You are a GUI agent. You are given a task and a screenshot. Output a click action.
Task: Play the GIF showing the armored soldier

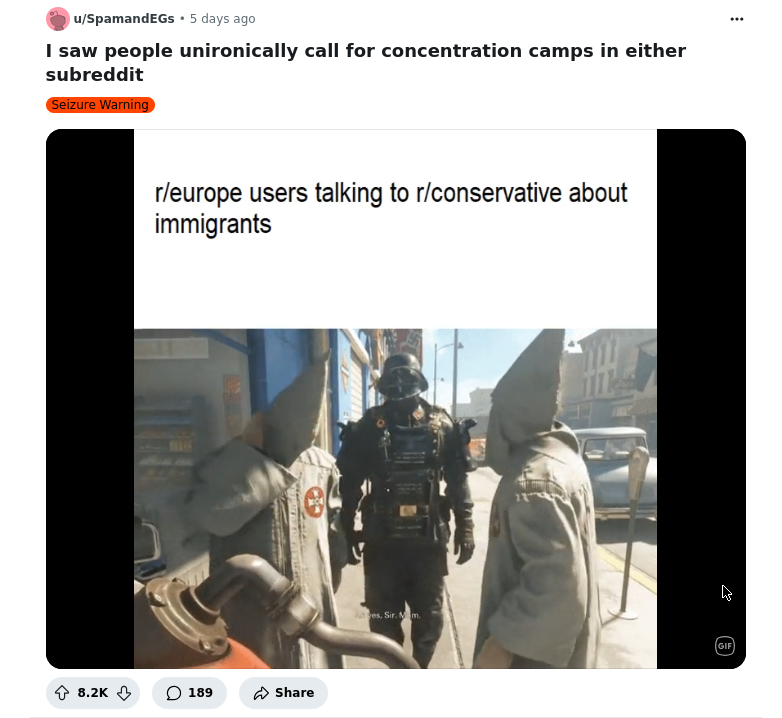405,499
